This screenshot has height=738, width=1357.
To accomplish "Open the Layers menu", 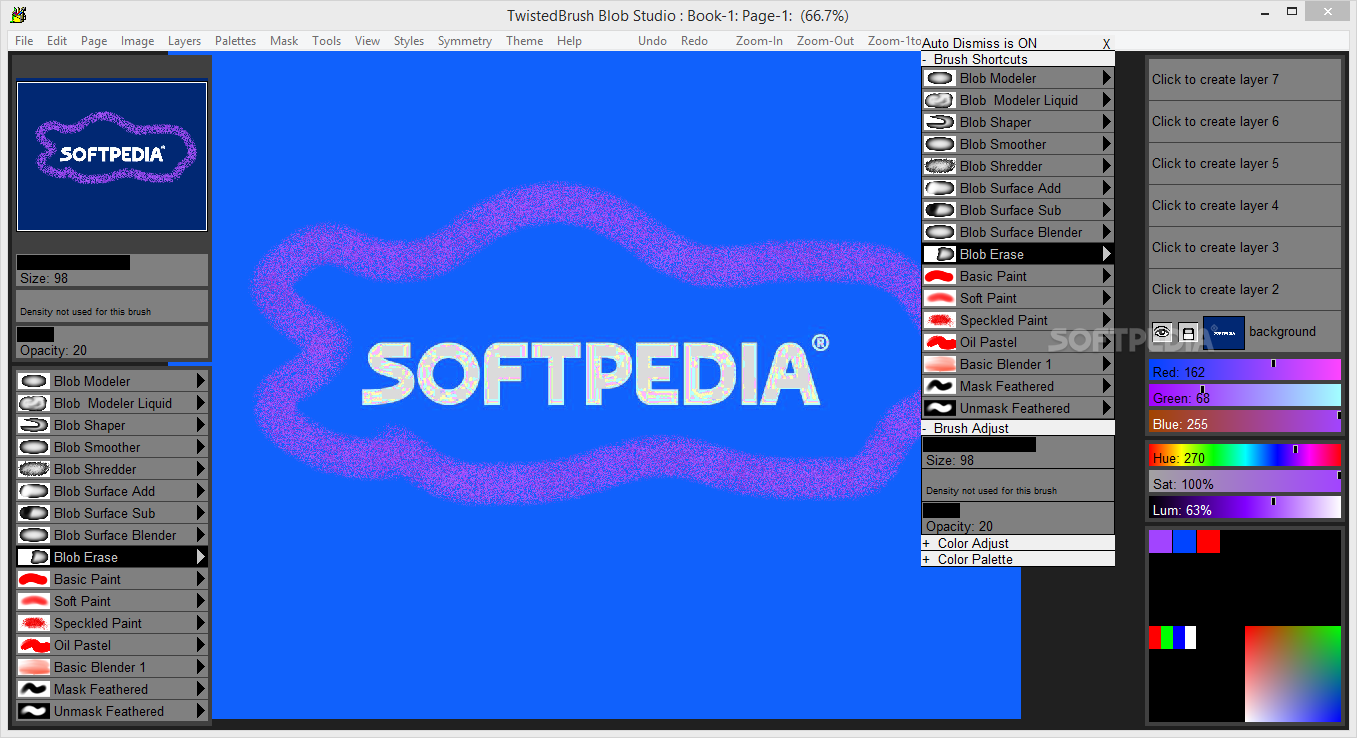I will [x=184, y=41].
